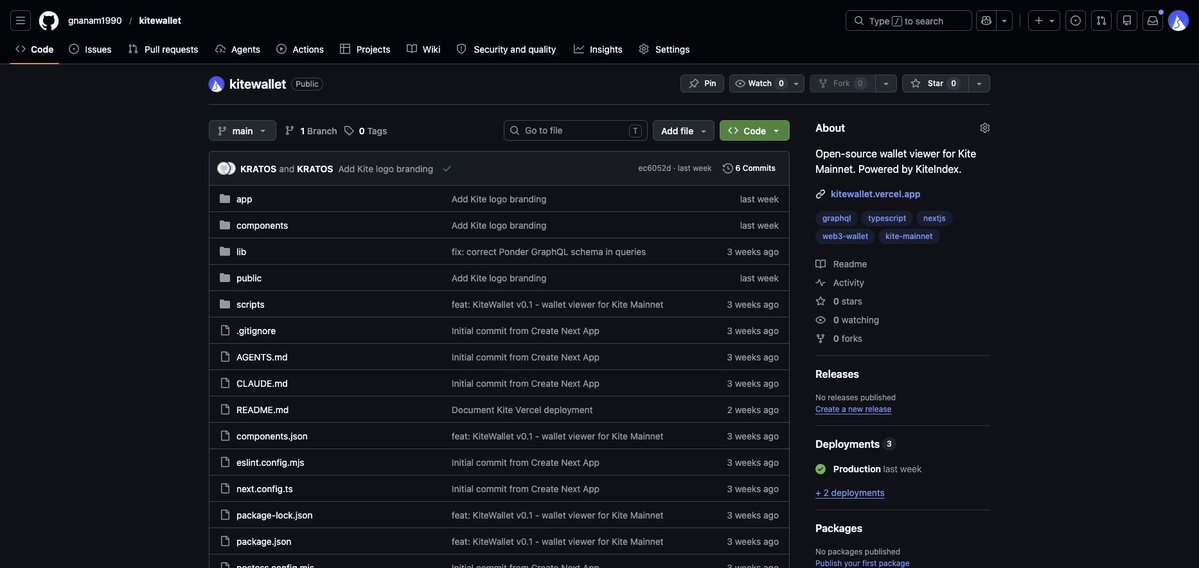1199x568 pixels.
Task: Open the Security and quality tab
Action: click(506, 49)
